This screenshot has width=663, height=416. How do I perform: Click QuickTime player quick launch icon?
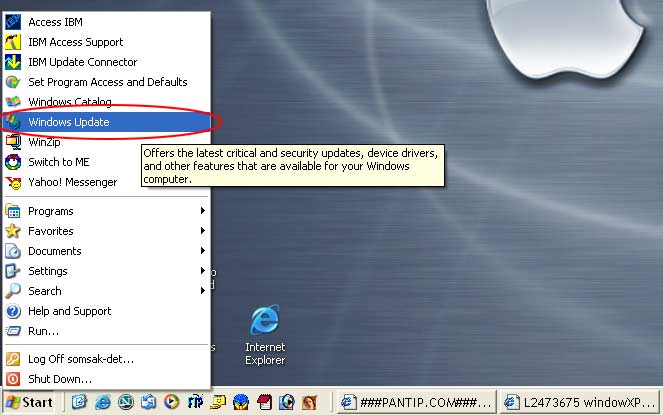[287, 402]
